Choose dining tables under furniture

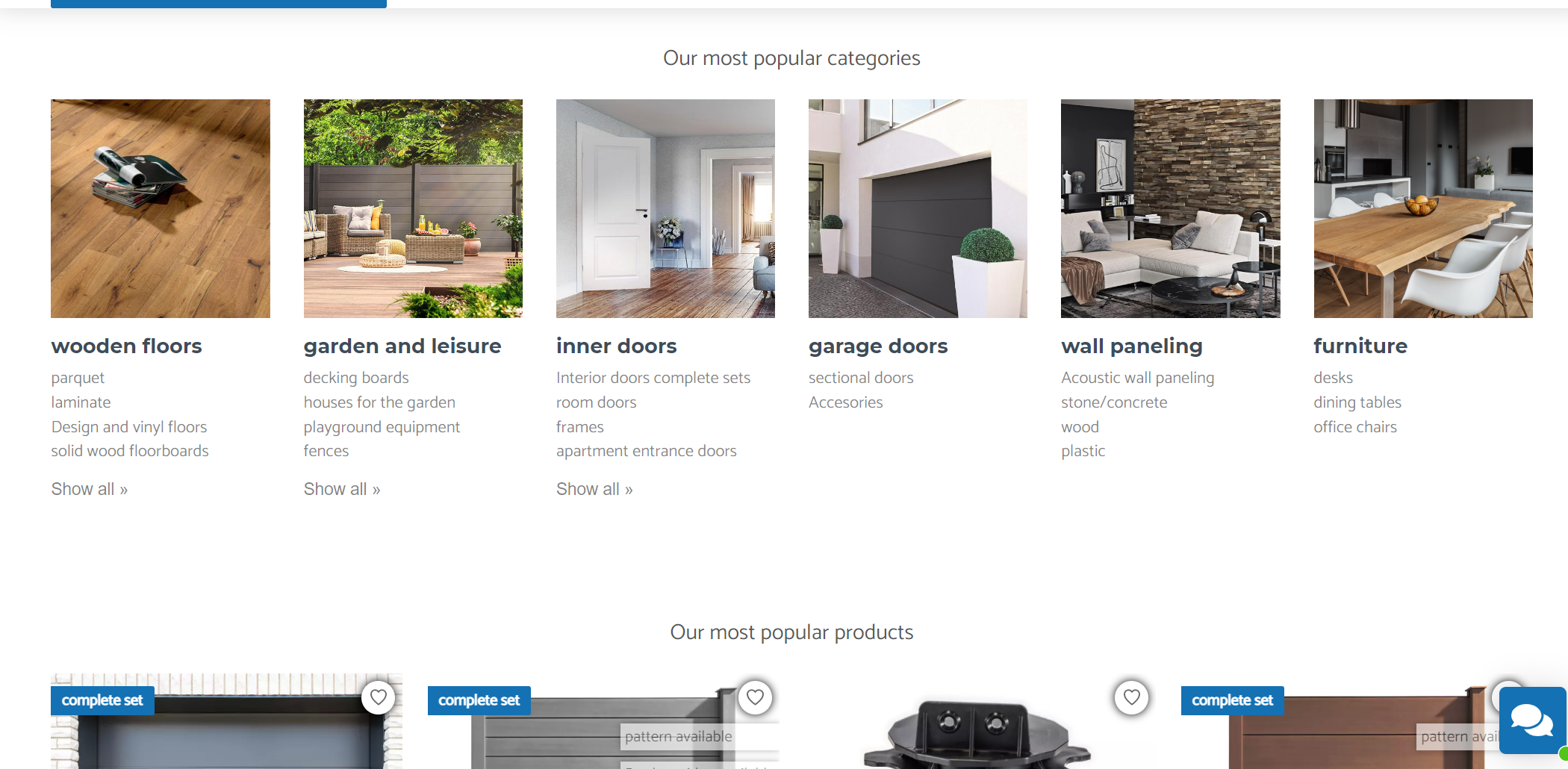[1357, 402]
